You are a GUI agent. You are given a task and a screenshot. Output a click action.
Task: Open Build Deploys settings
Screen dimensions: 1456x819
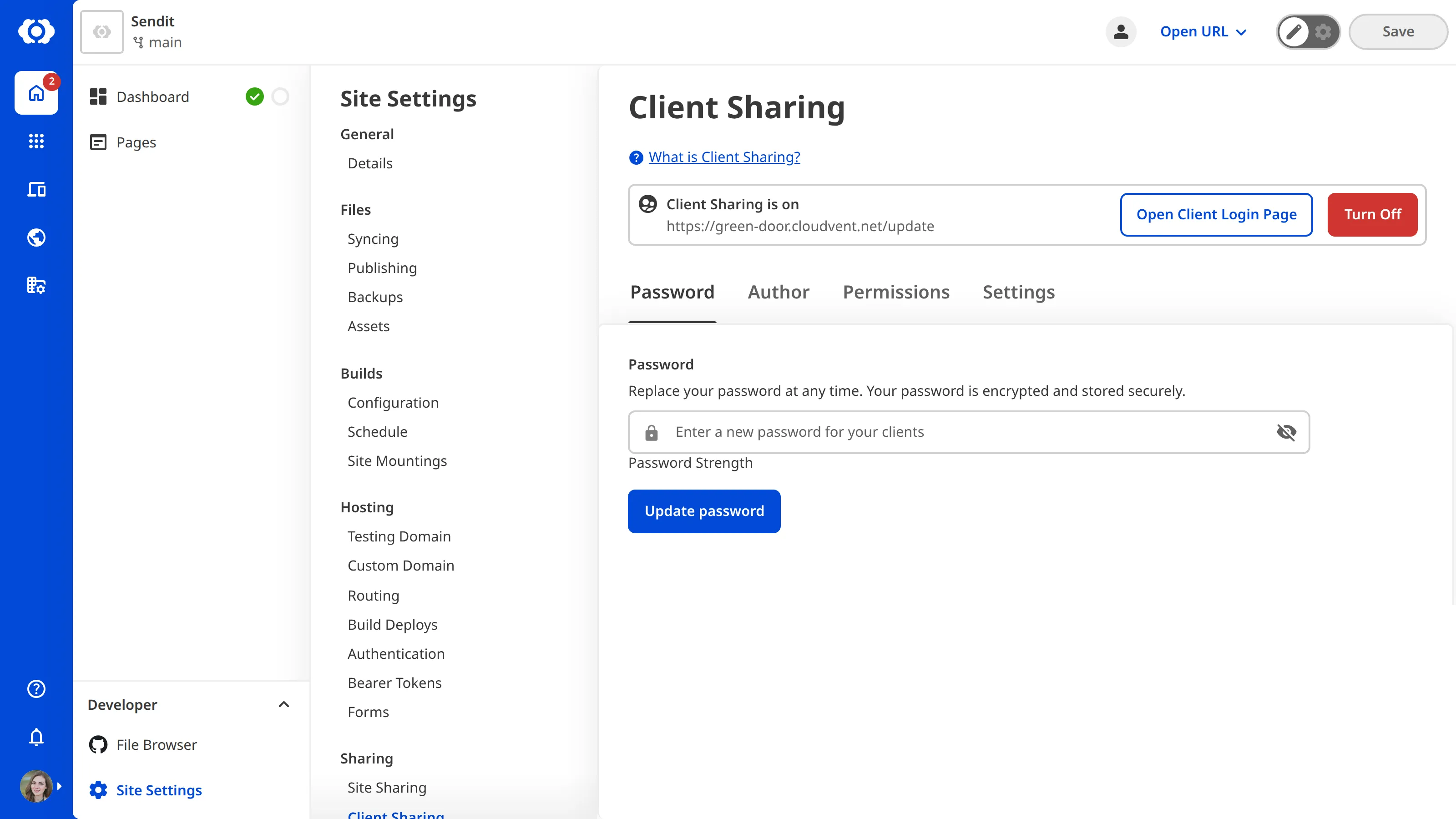[392, 625]
